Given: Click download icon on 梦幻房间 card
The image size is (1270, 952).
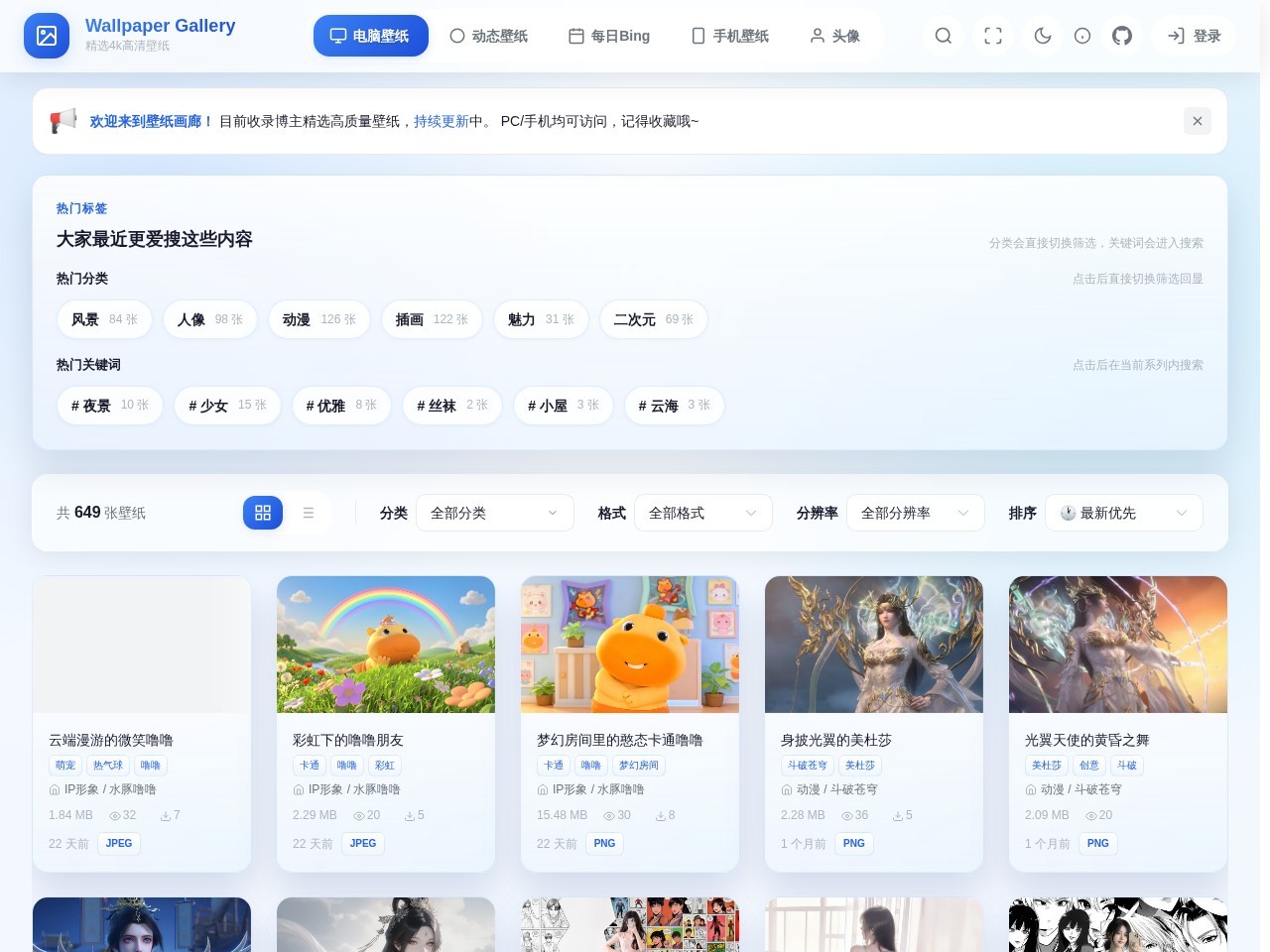Looking at the screenshot, I should click(x=661, y=816).
